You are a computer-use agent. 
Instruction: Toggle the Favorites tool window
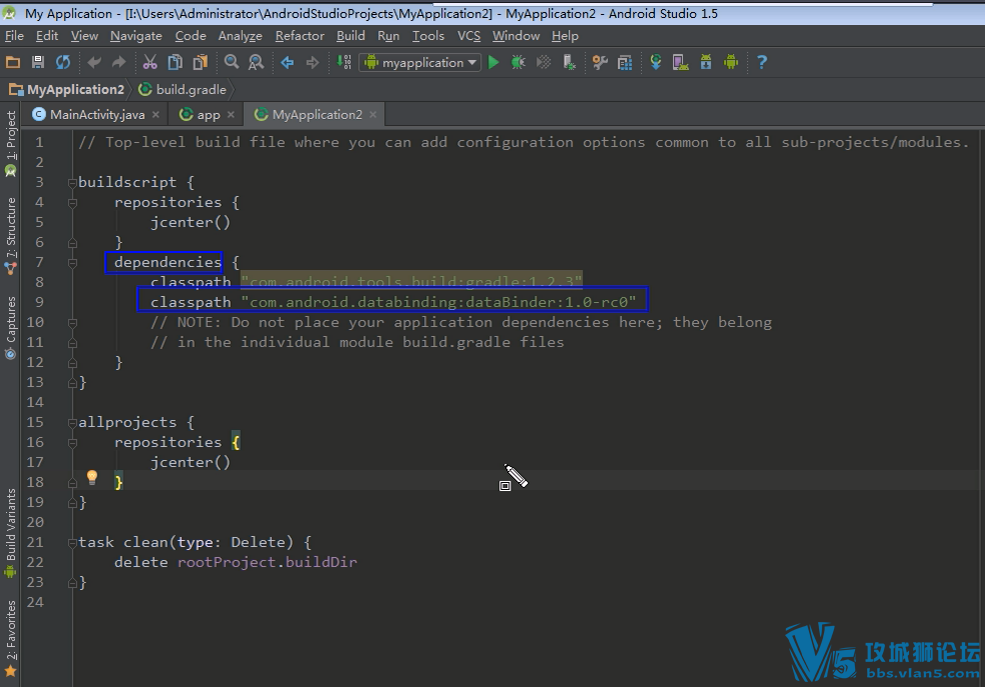click(x=10, y=639)
